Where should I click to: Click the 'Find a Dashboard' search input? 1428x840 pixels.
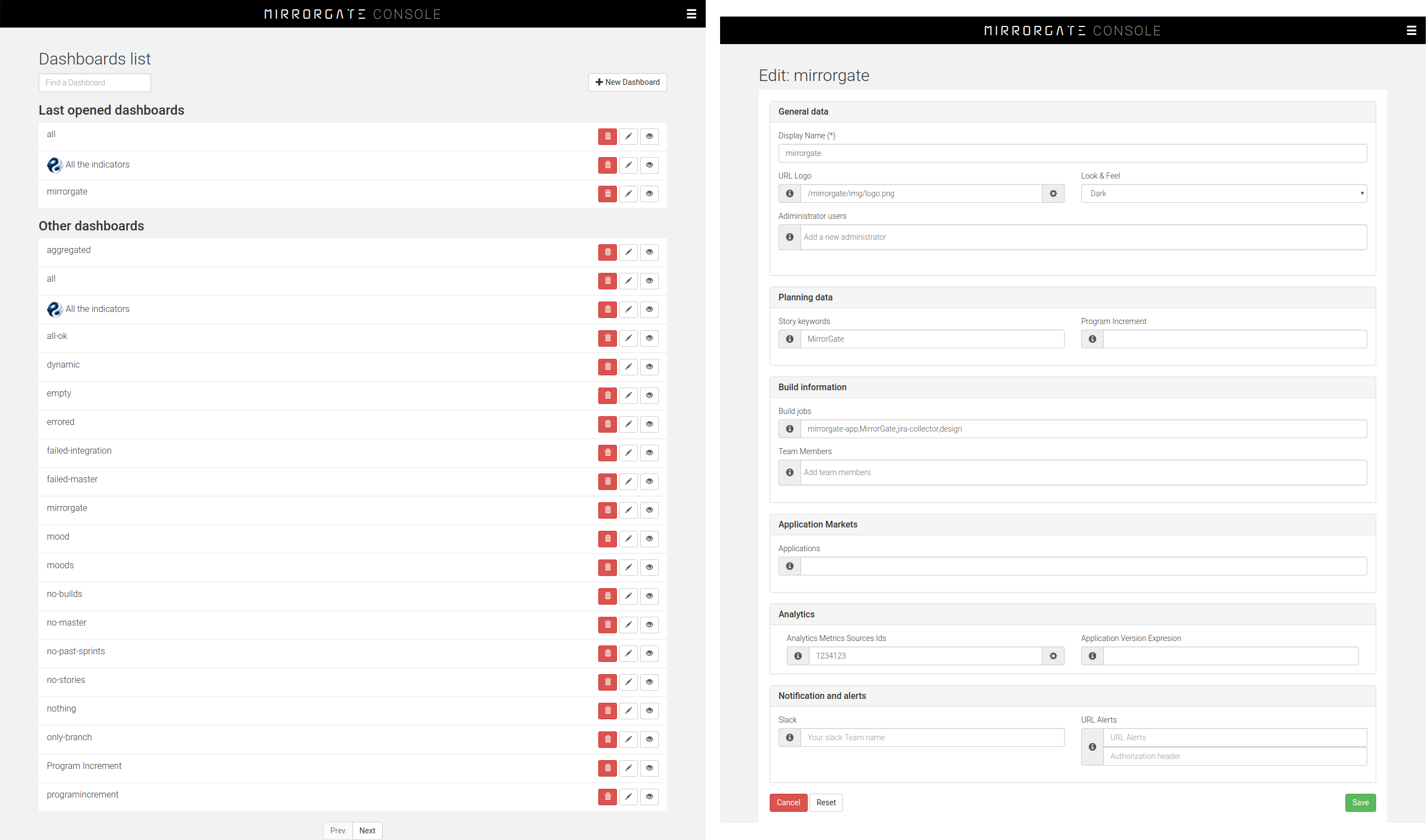[94, 82]
